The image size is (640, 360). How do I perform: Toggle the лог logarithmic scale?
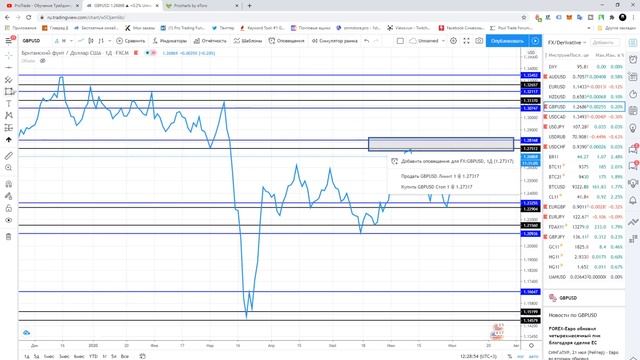(x=521, y=356)
